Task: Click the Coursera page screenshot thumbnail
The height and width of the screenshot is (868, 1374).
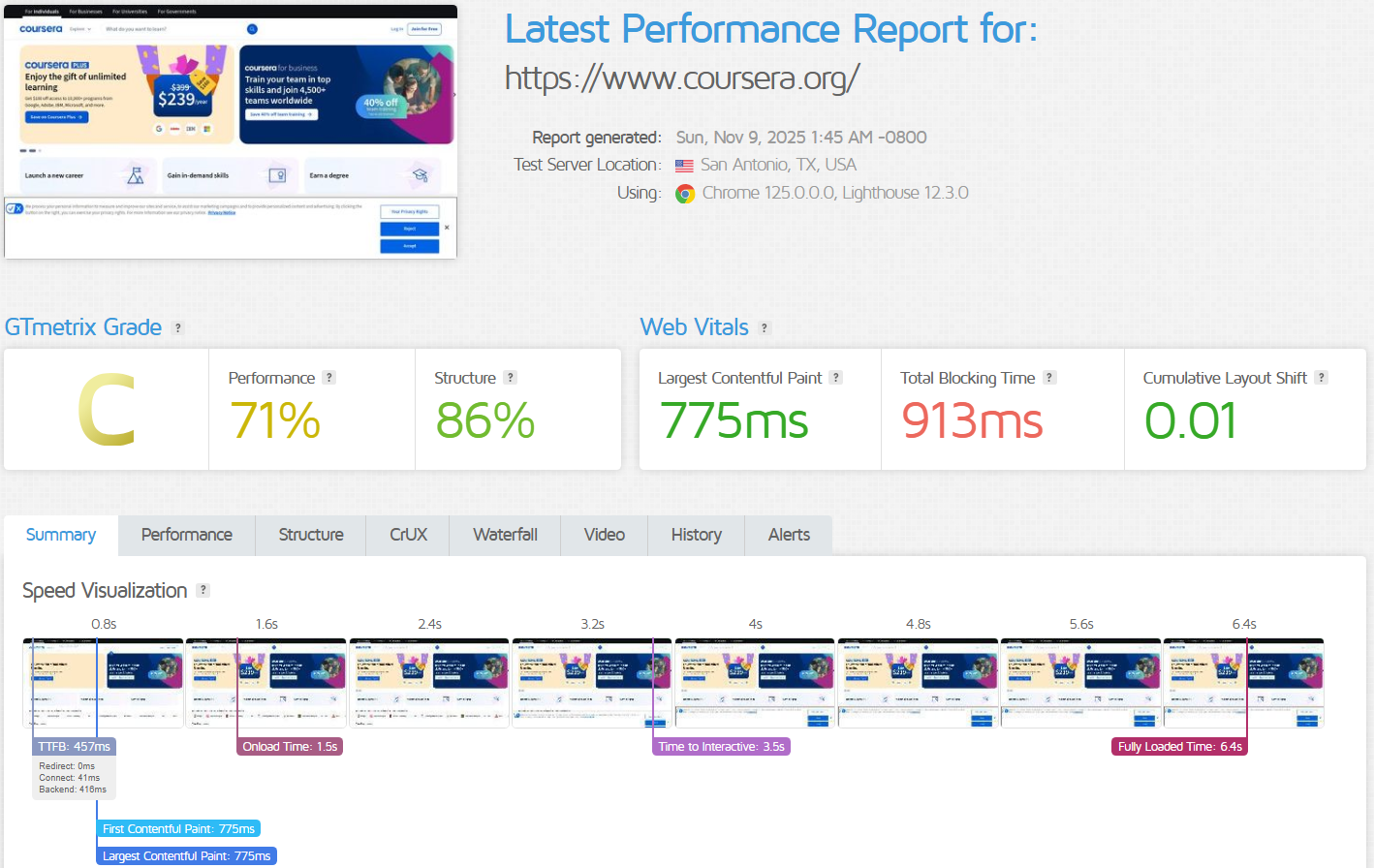Action: pyautogui.click(x=231, y=132)
